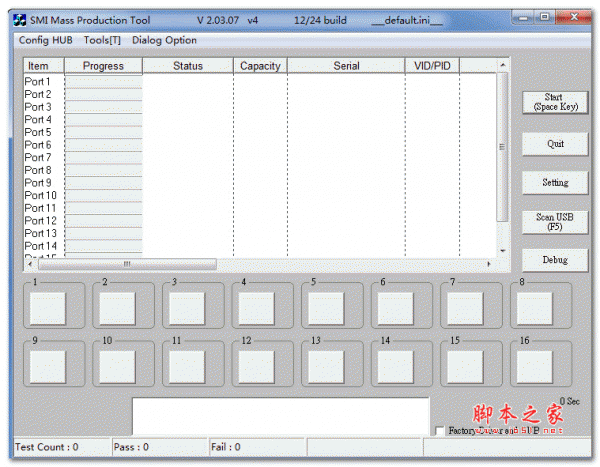Click the Quit button
Screen dimensions: 600x467
pos(555,144)
